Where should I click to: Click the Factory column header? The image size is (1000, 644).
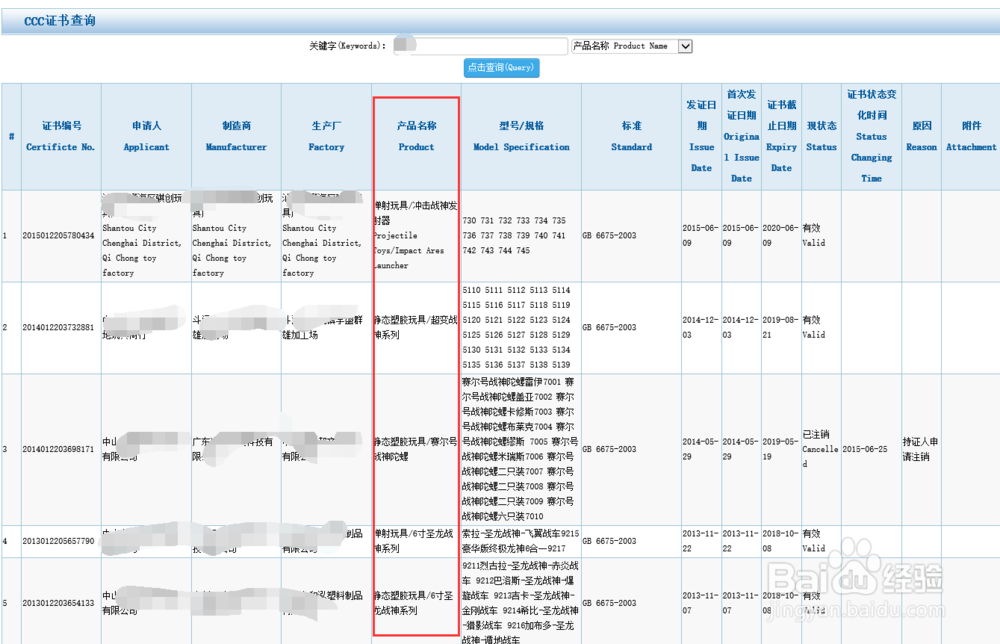tap(326, 136)
